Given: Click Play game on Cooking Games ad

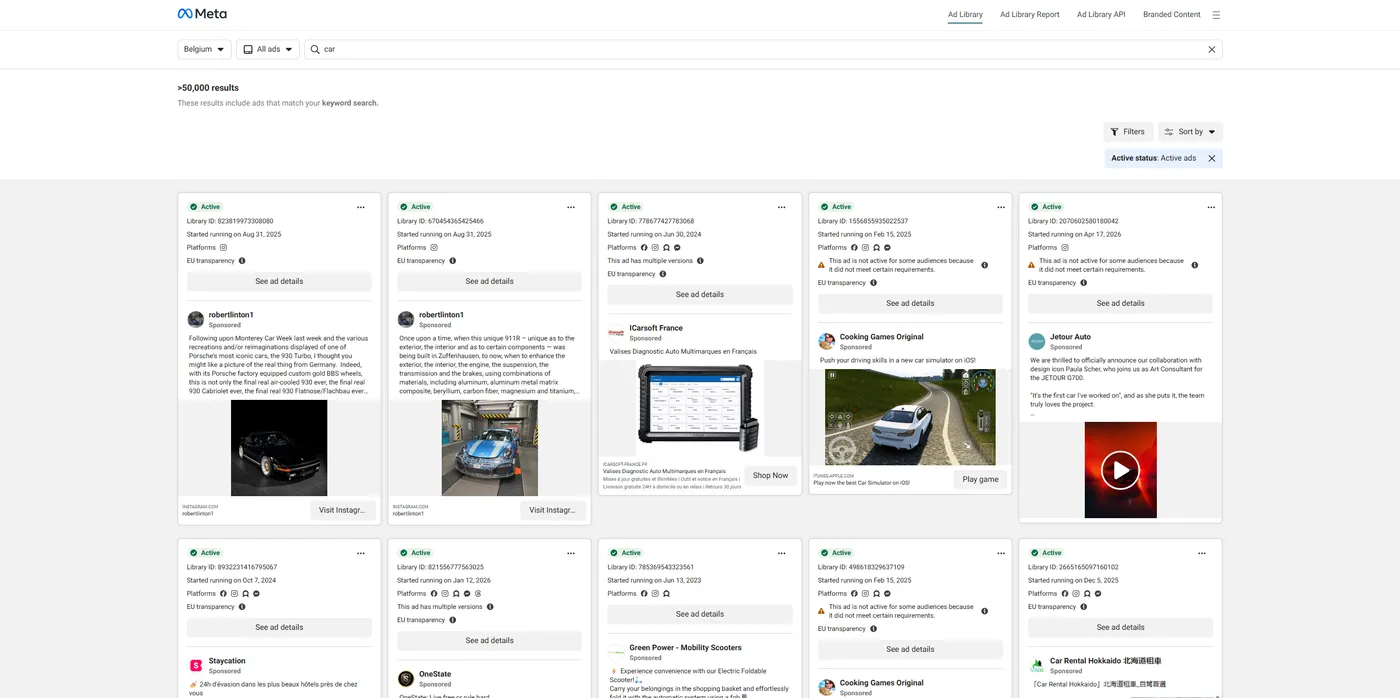Looking at the screenshot, I should click(x=980, y=479).
